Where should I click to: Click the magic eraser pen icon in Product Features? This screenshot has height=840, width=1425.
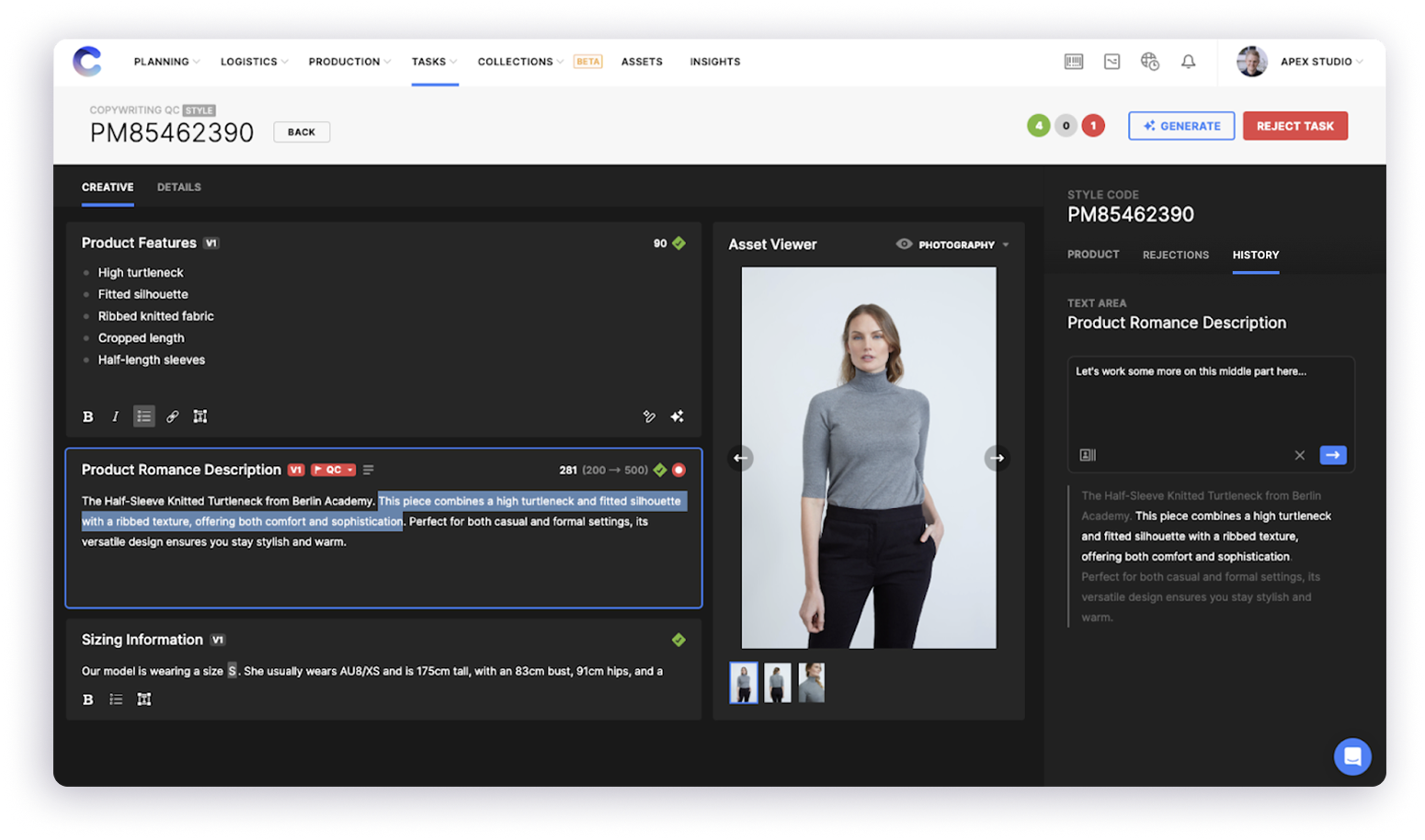[649, 416]
